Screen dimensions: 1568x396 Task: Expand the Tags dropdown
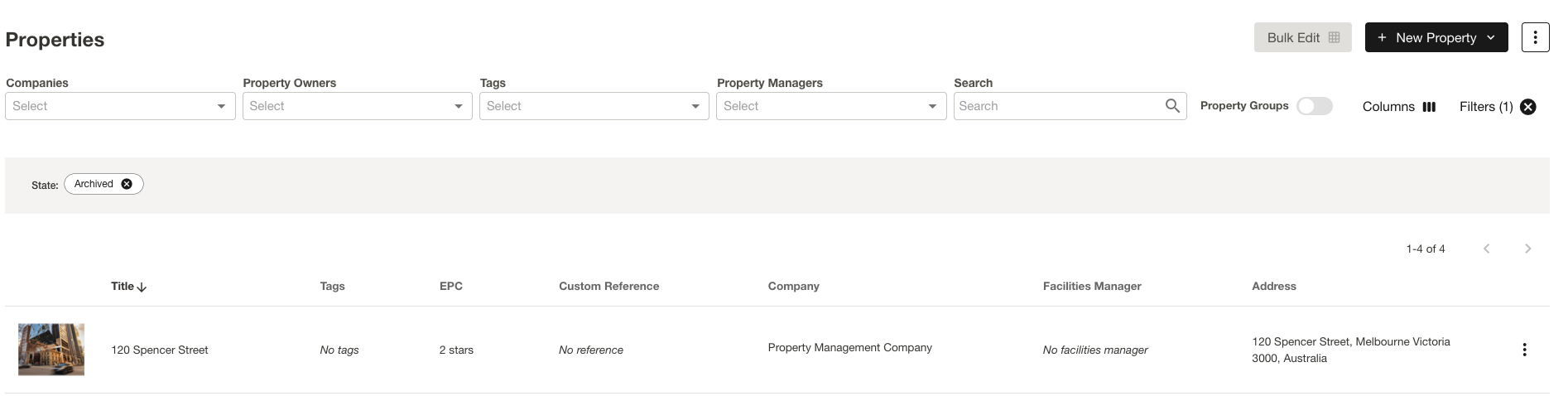tap(594, 106)
